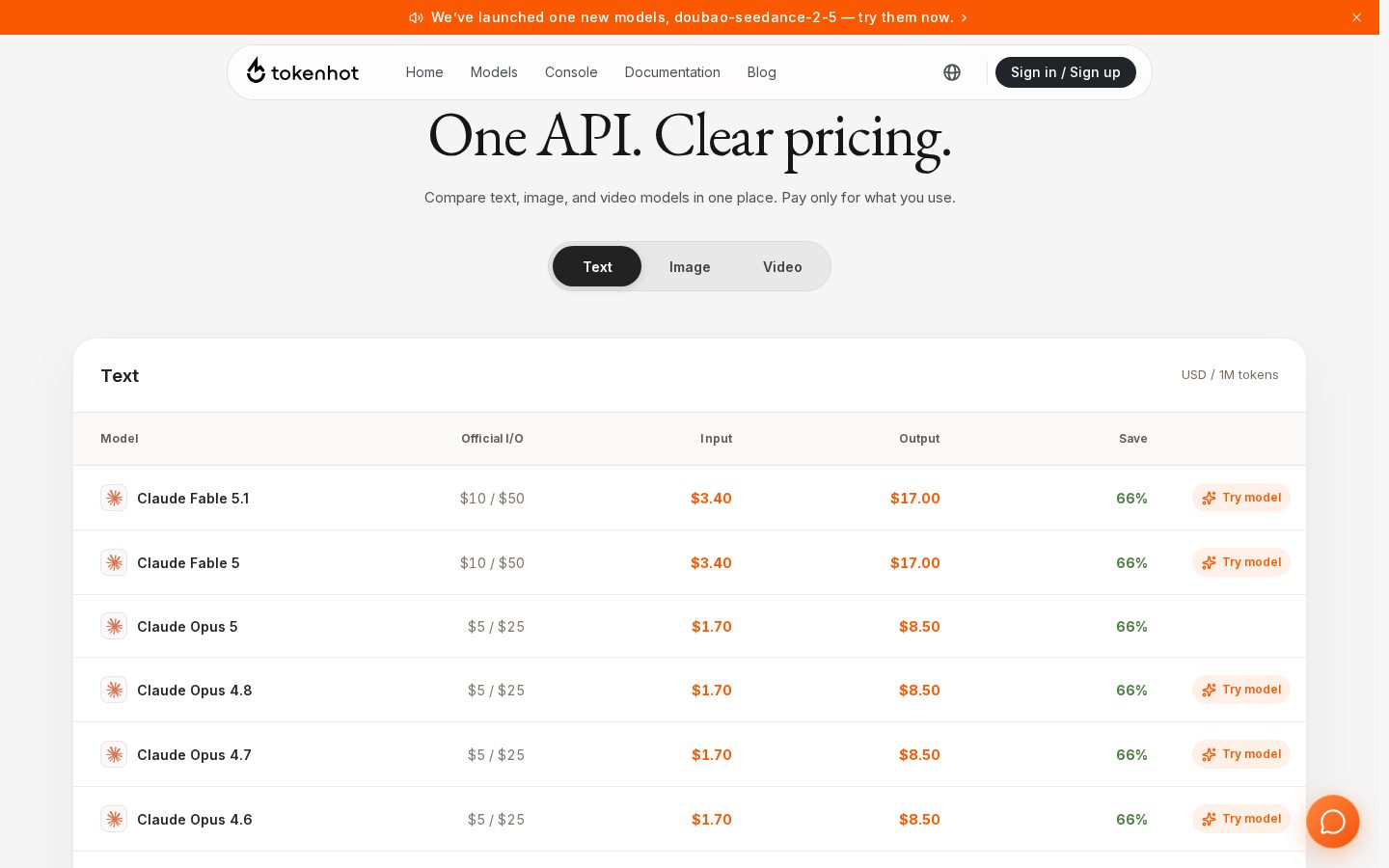Viewport: 1389px width, 868px height.
Task: Click Sign in / Sign up button
Action: 1066,72
